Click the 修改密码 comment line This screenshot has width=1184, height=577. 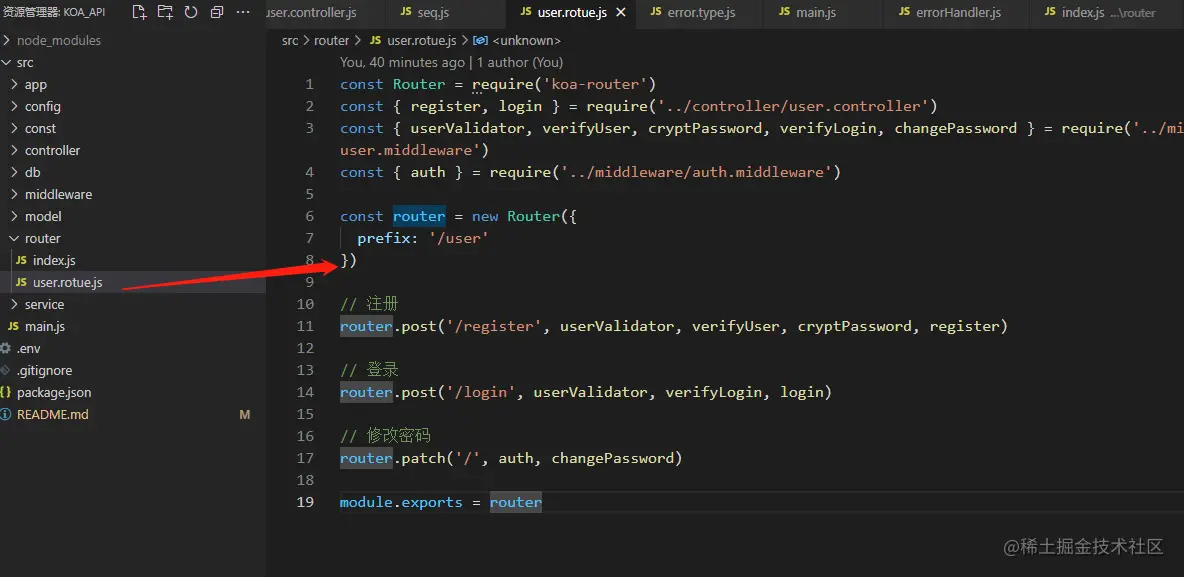(x=385, y=436)
